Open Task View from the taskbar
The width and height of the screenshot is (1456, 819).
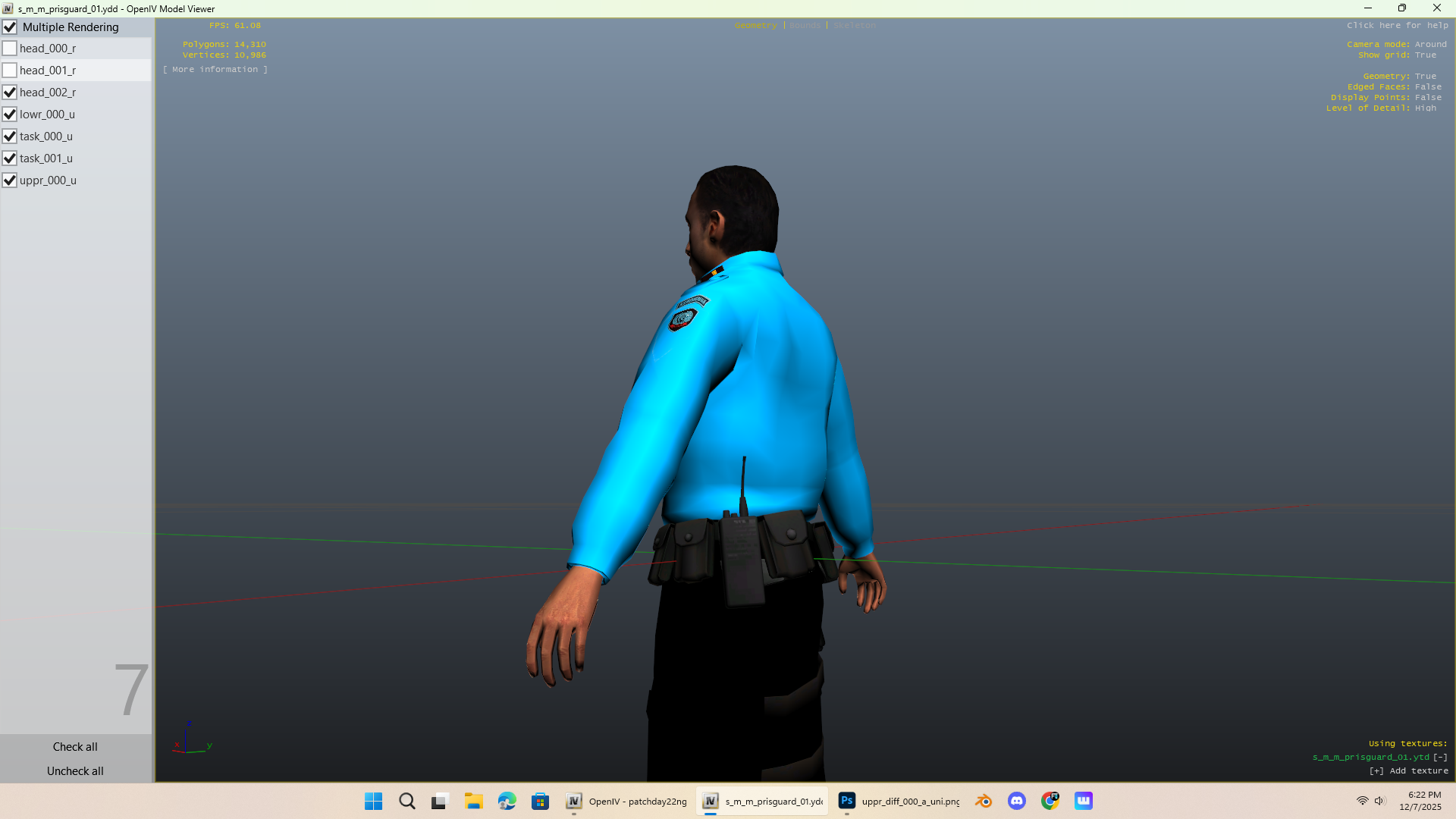tap(440, 801)
